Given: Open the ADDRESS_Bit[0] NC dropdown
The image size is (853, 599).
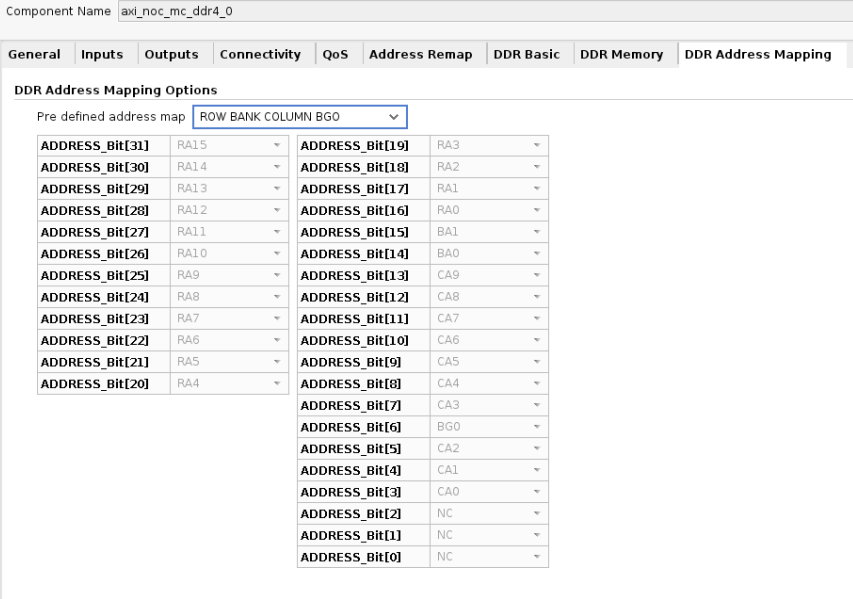Looking at the screenshot, I should pos(489,556).
